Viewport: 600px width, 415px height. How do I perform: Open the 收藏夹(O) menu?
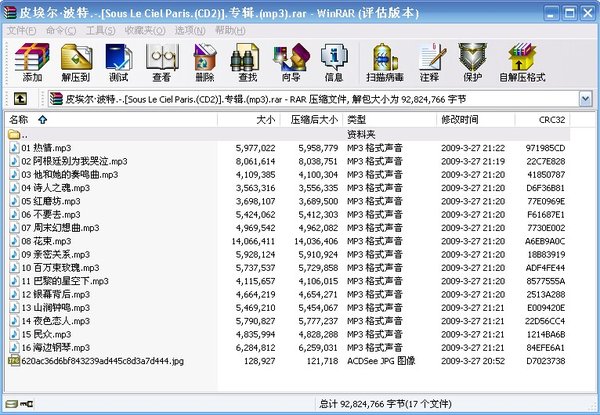145,31
